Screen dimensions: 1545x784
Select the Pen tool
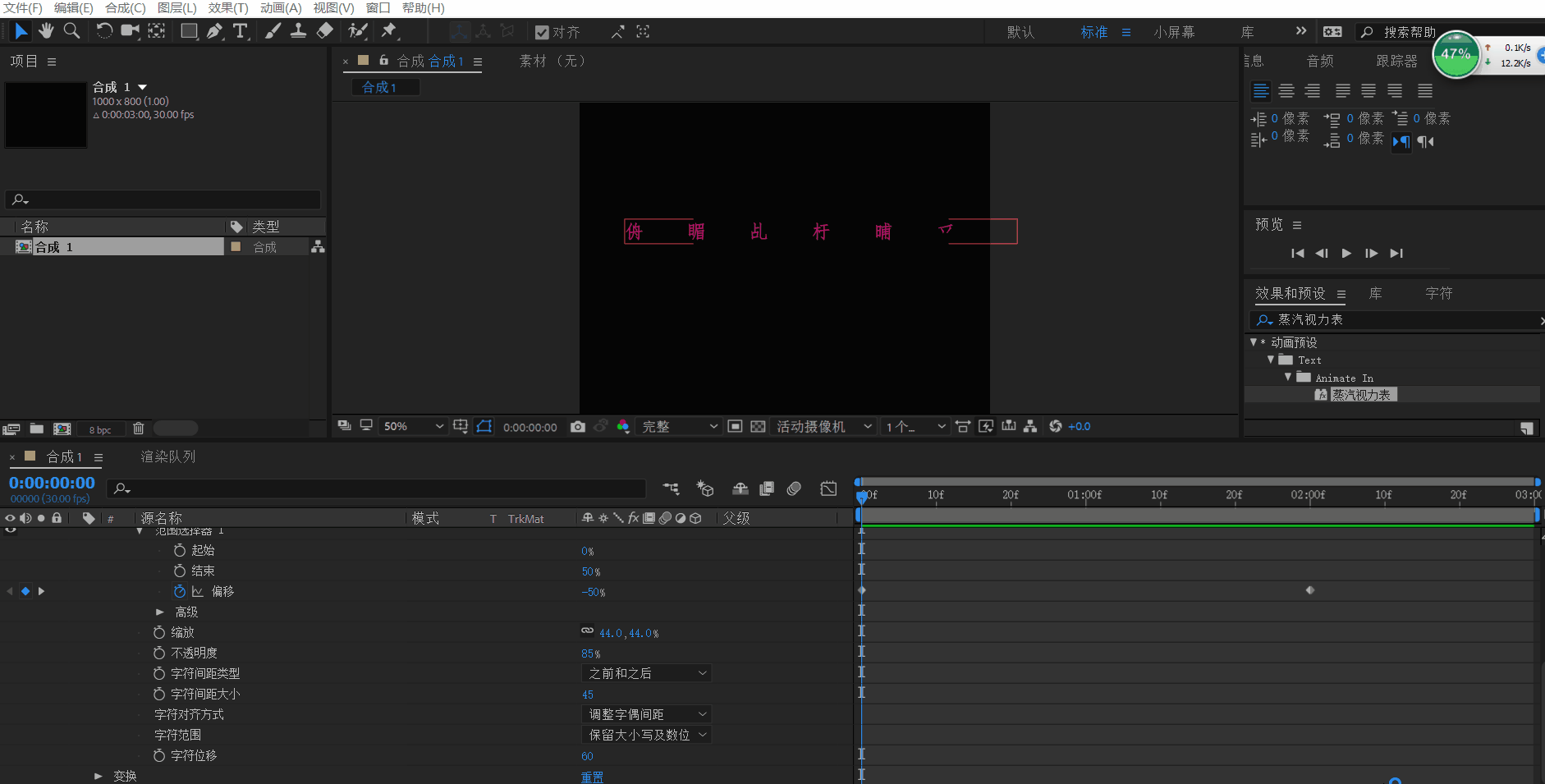pos(214,31)
